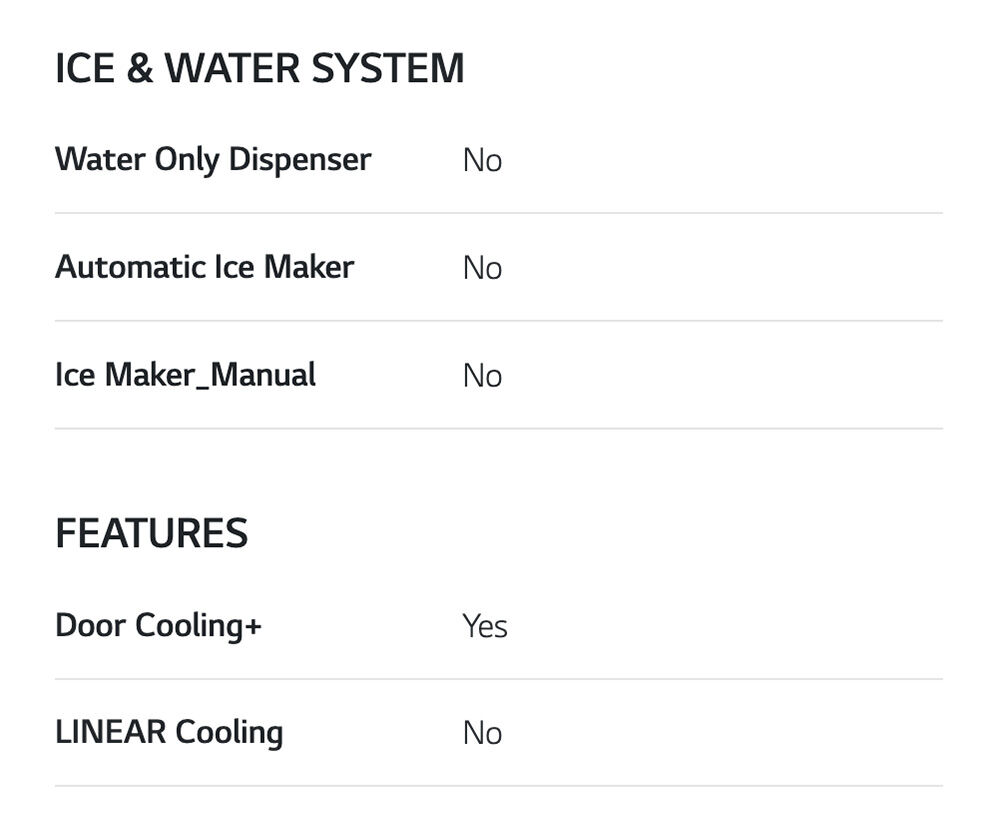Click the No value for Water Only Dispenser
Screen dimensions: 1000x822
(x=482, y=161)
